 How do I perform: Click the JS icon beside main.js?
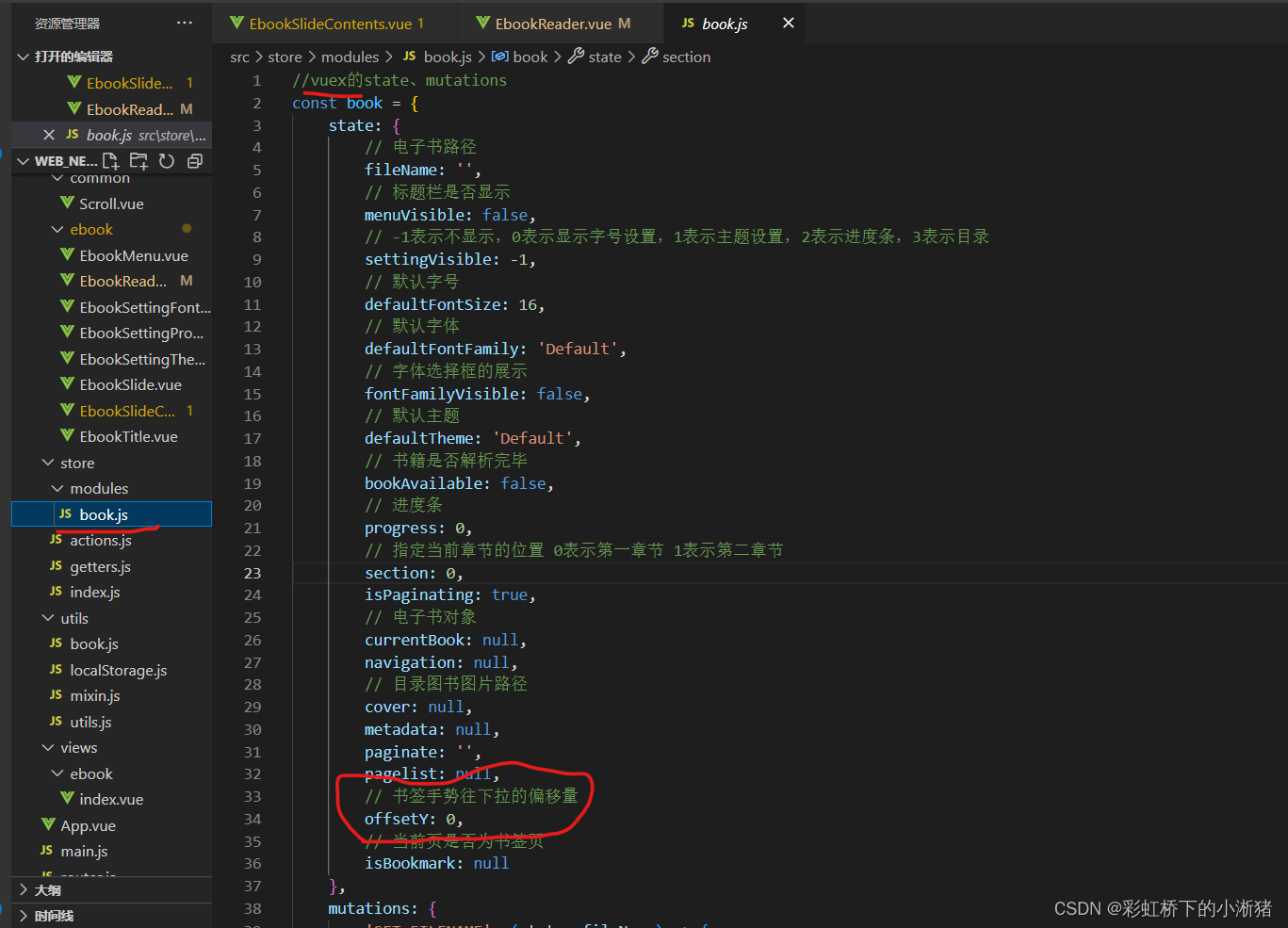pyautogui.click(x=46, y=851)
